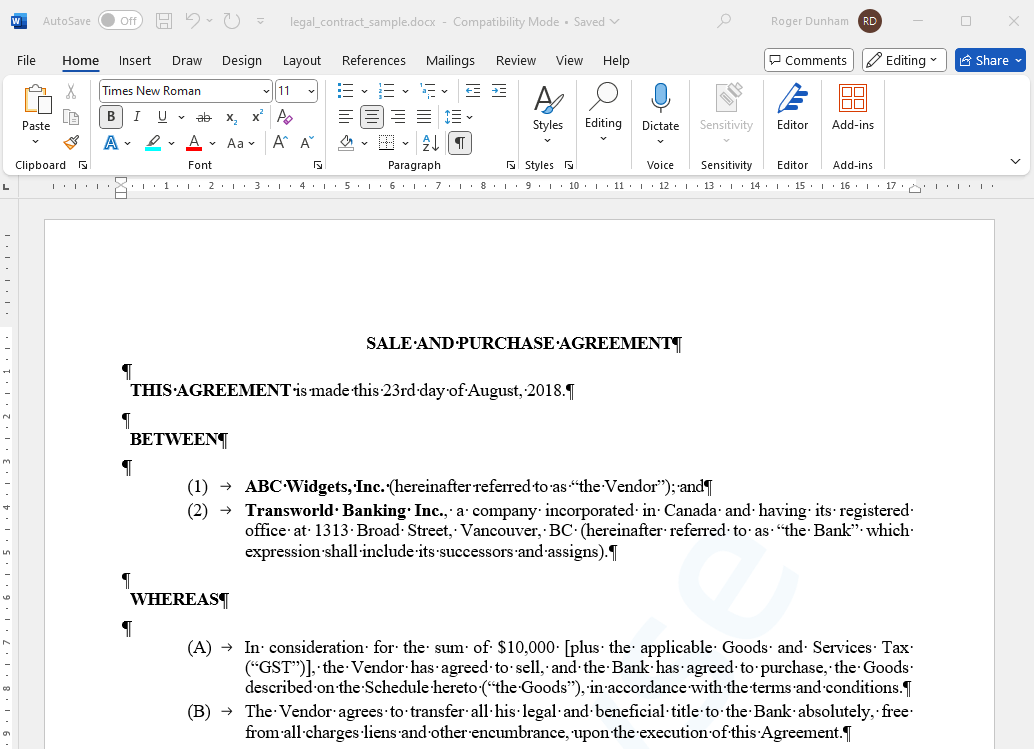Expand the Change Case Aa menu
The image size is (1034, 749).
click(241, 142)
